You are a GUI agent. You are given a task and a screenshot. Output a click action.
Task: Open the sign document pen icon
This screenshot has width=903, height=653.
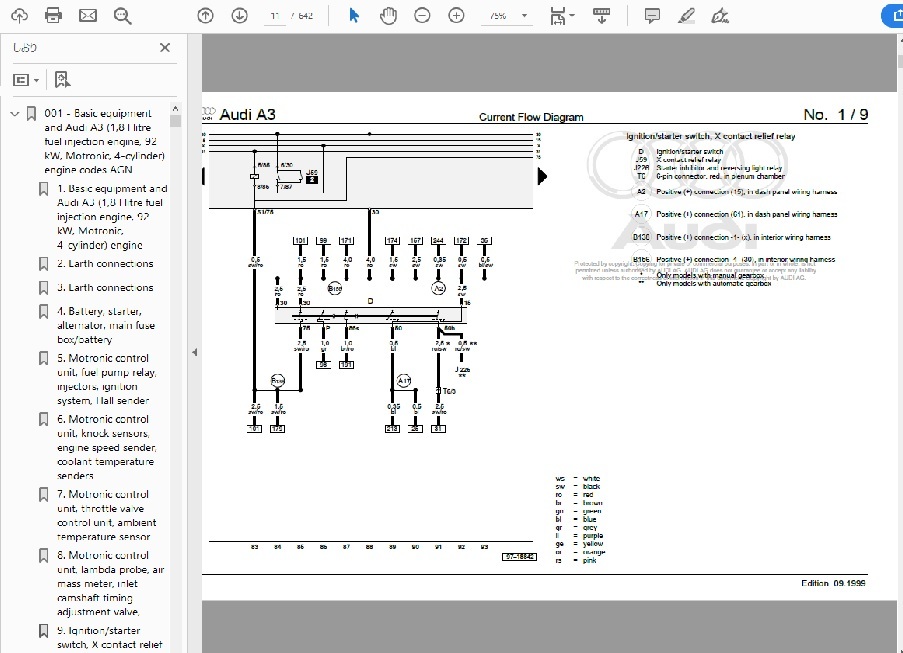point(720,16)
